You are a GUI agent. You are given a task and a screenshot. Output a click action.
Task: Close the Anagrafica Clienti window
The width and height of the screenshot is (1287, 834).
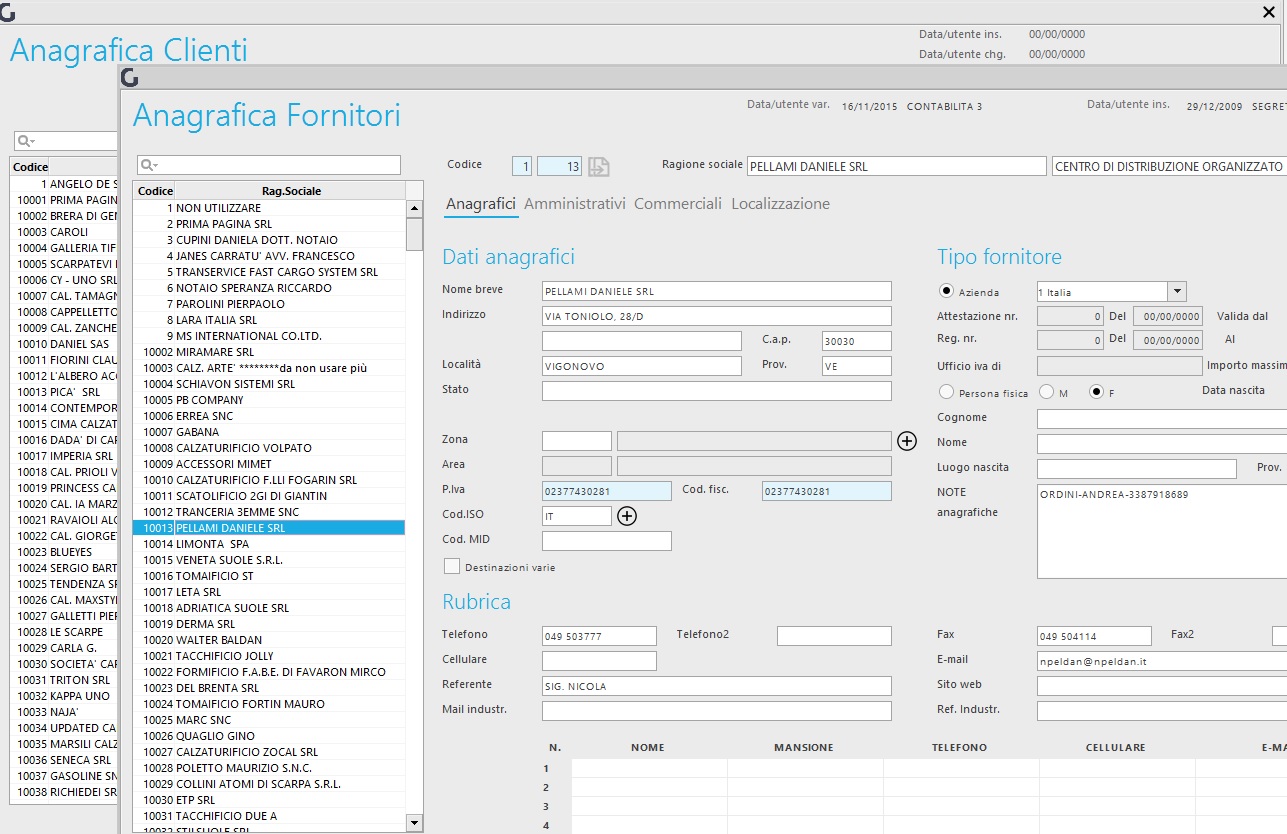click(x=1269, y=12)
